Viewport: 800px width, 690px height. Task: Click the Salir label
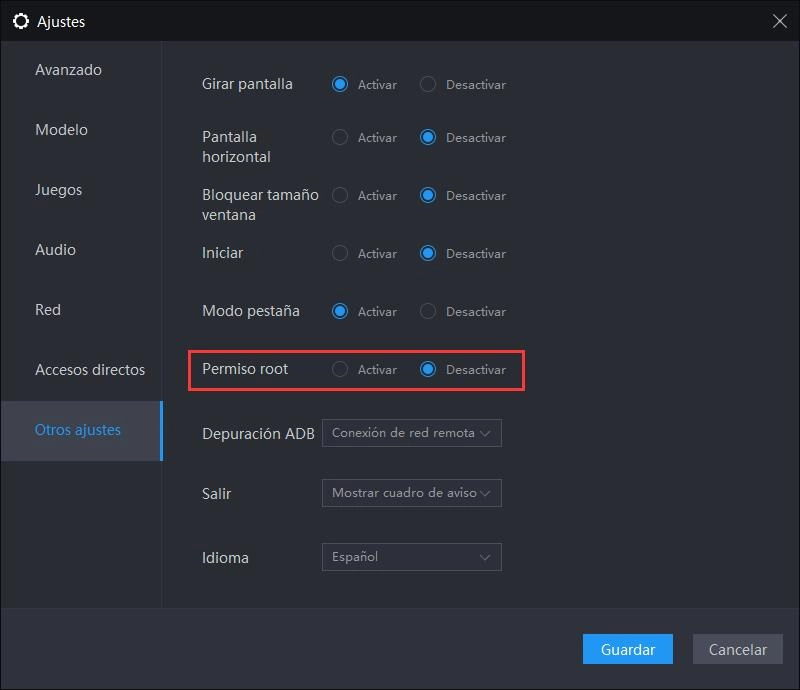(x=216, y=494)
